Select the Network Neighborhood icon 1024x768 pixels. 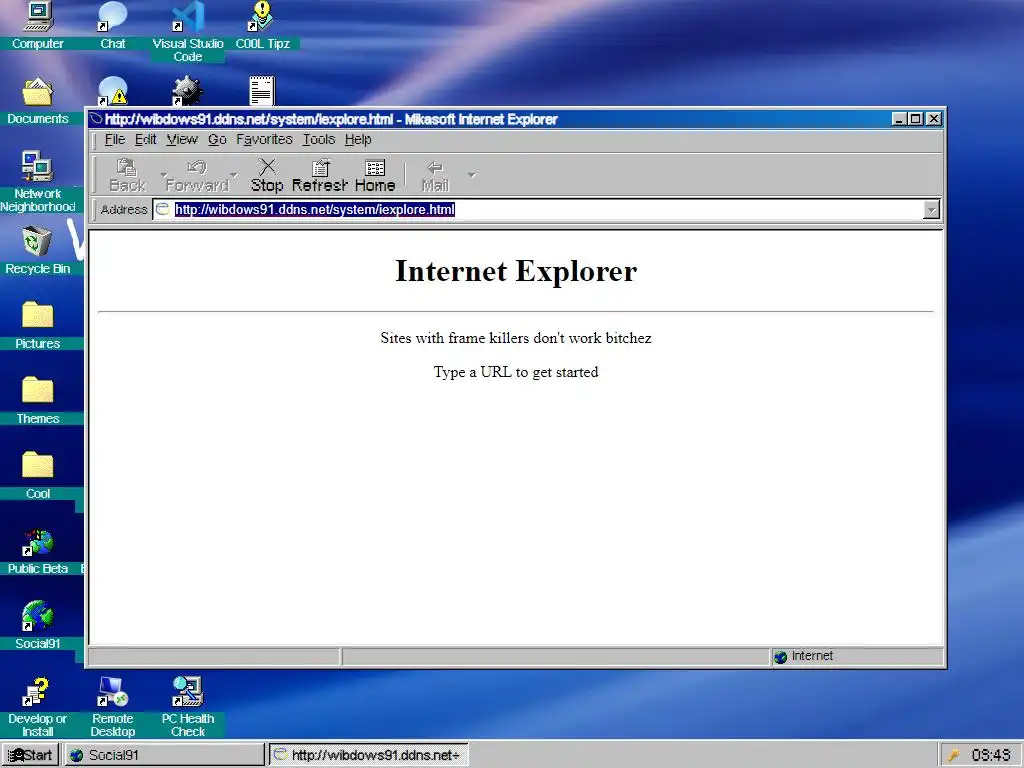coord(38,182)
